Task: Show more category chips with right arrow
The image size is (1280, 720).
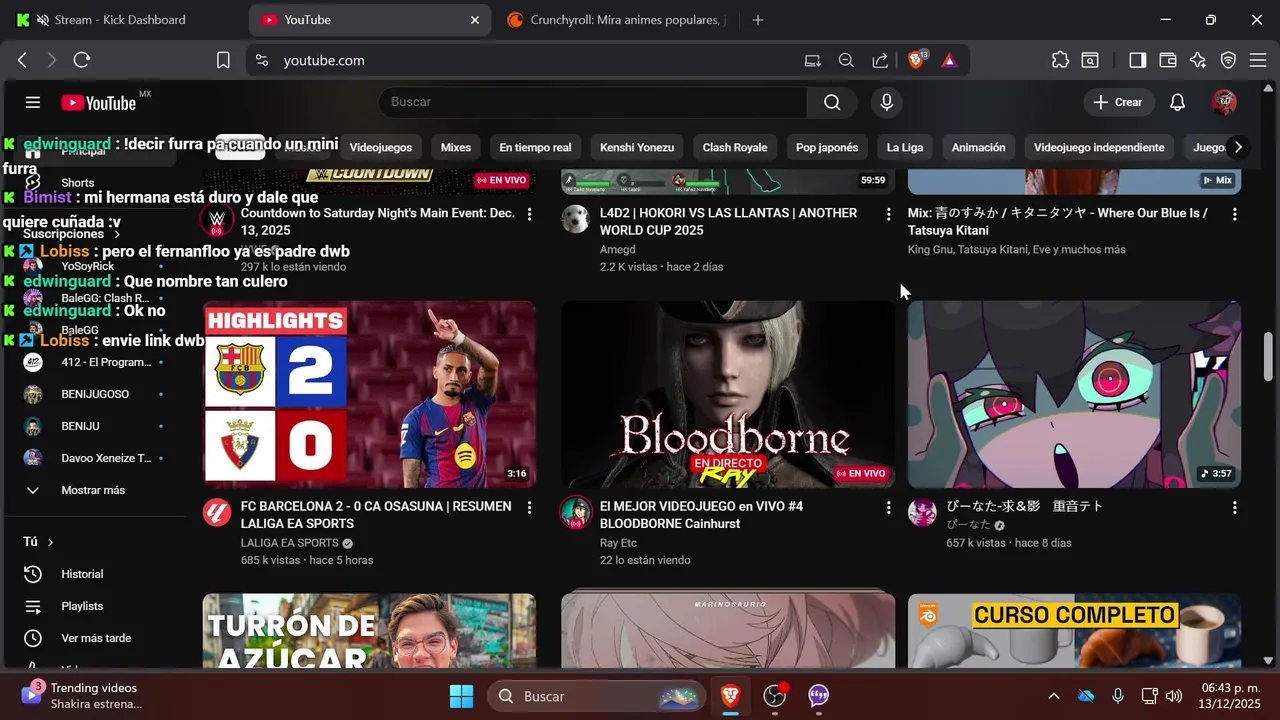Action: coord(1238,147)
